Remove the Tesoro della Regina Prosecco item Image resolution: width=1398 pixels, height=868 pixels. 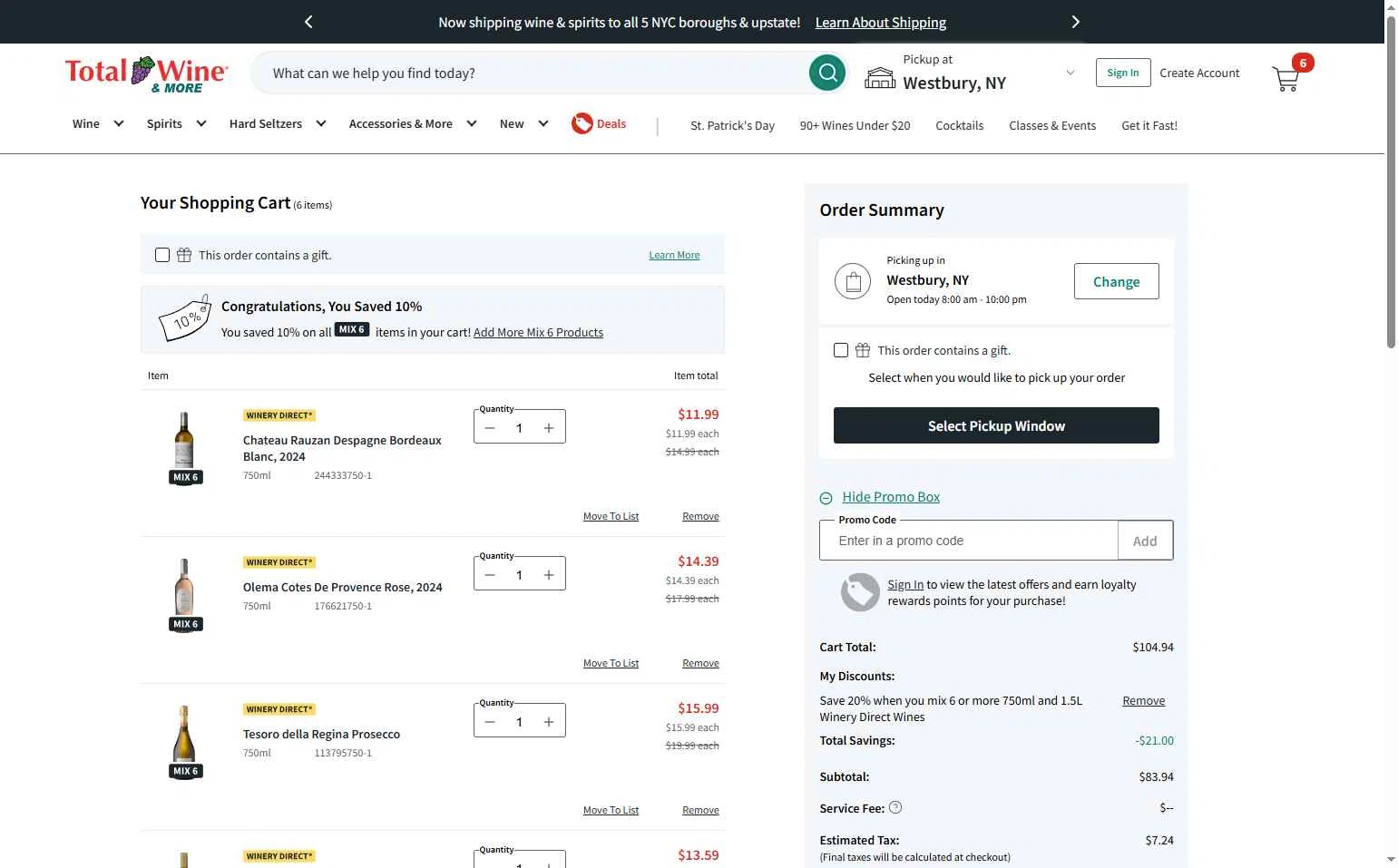[x=700, y=810]
